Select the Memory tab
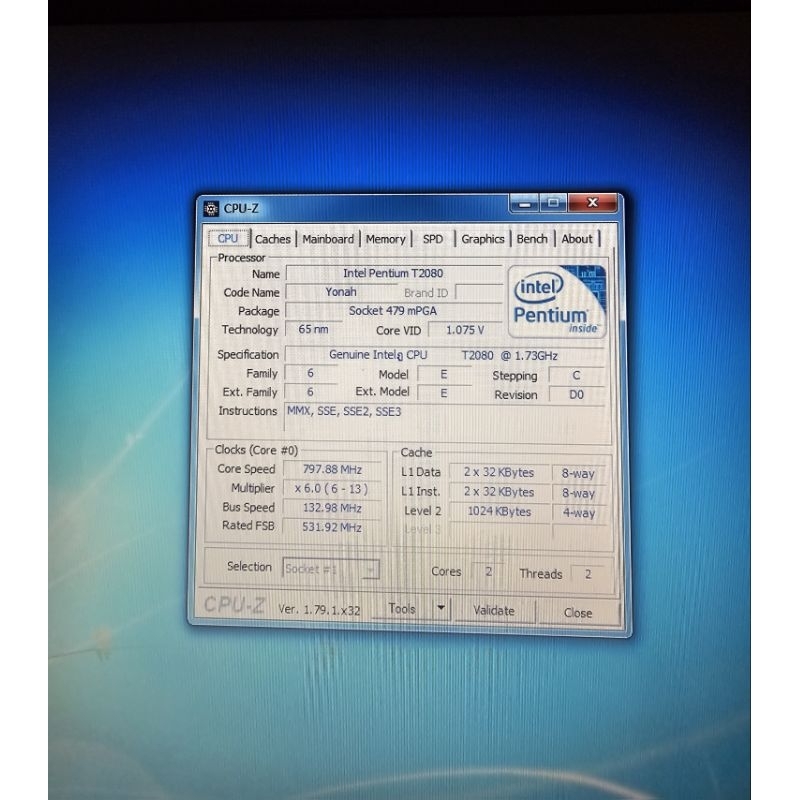The image size is (800, 800). [385, 239]
